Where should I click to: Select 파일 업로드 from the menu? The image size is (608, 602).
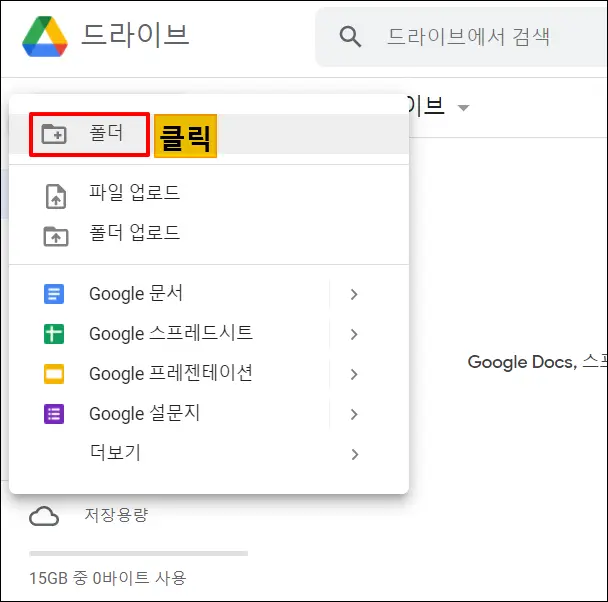click(x=134, y=193)
